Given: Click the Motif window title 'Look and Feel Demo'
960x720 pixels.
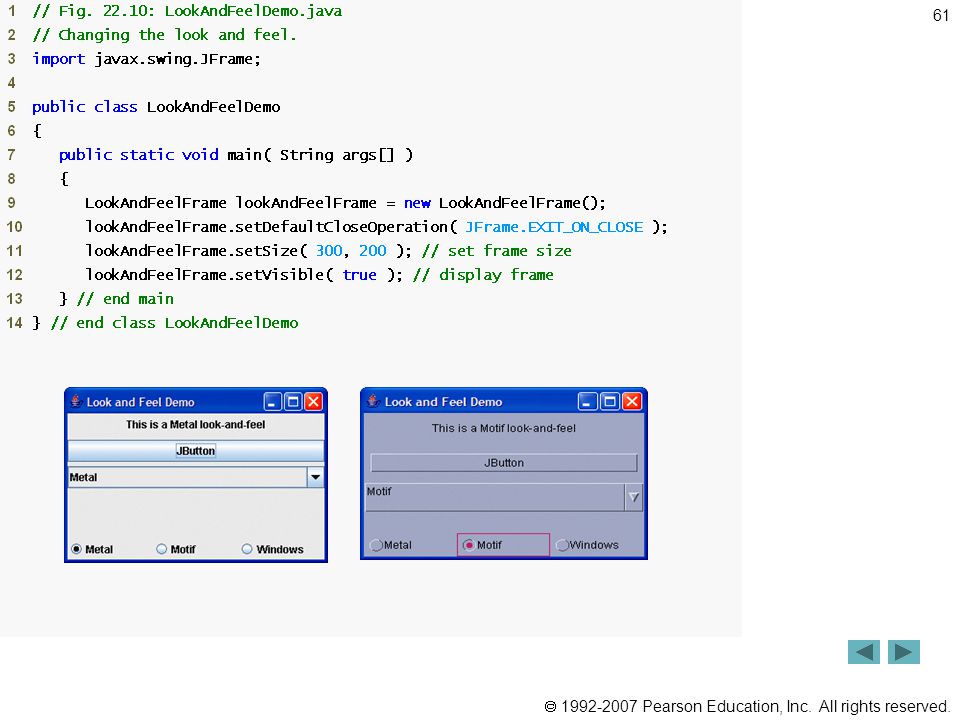Looking at the screenshot, I should click(x=443, y=402).
